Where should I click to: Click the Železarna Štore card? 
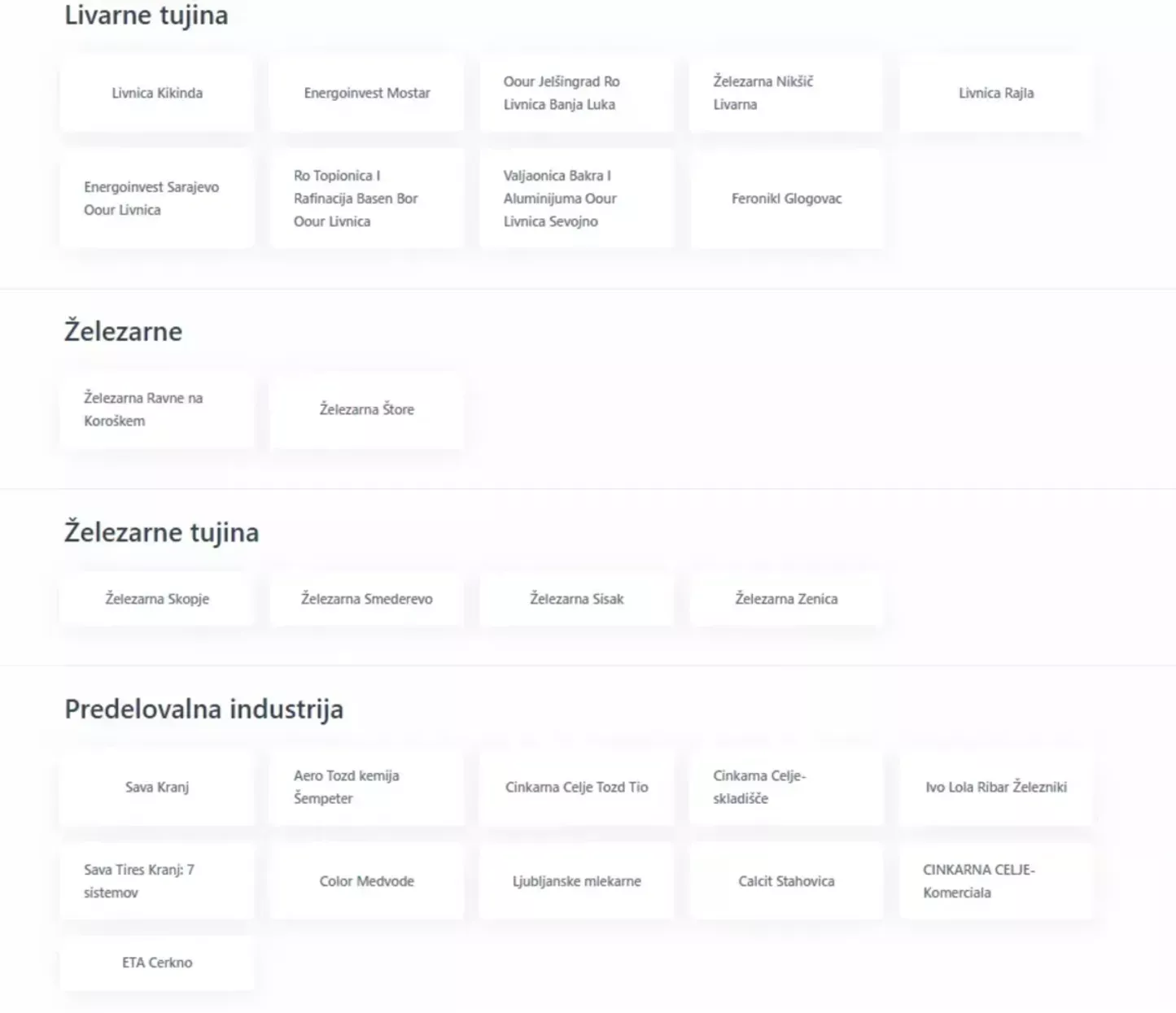[367, 409]
